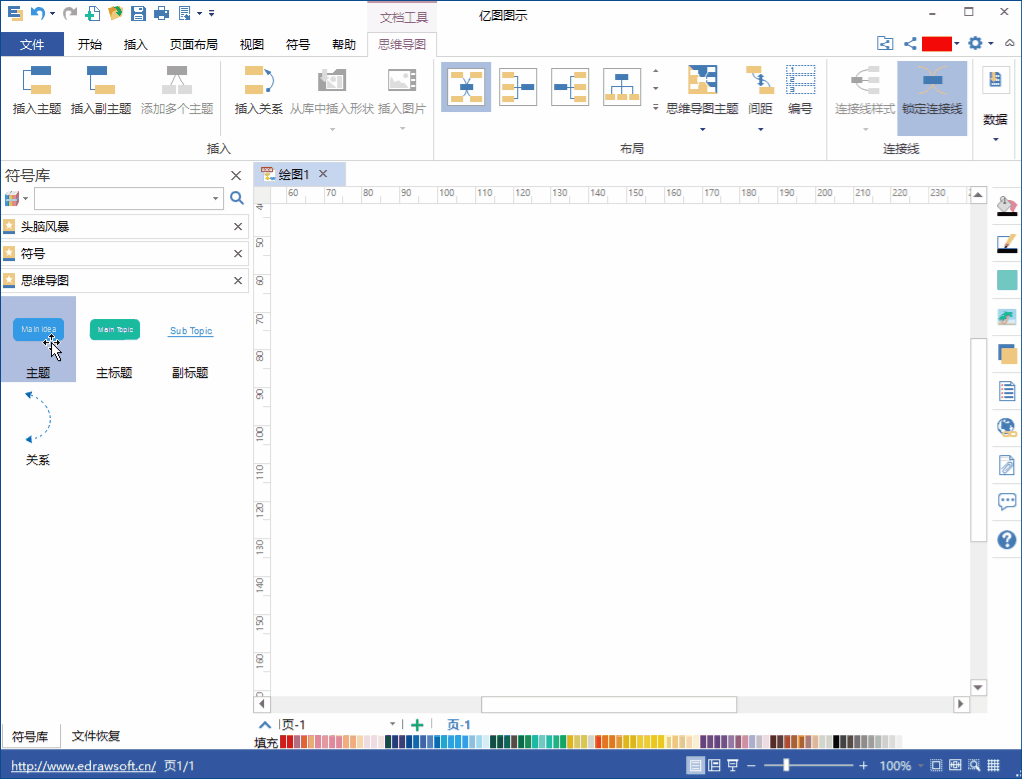This screenshot has height=779, width=1022.
Task: Close the 符号库 panel
Action: [236, 175]
